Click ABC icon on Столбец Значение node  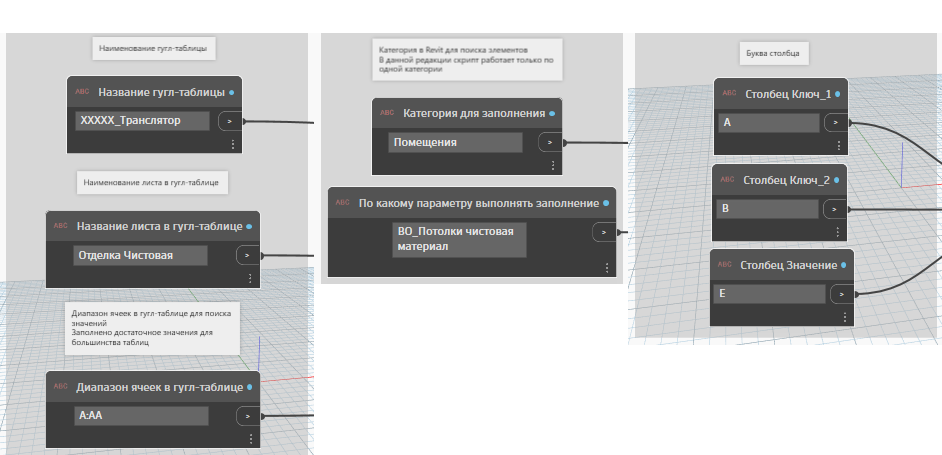coord(726,265)
